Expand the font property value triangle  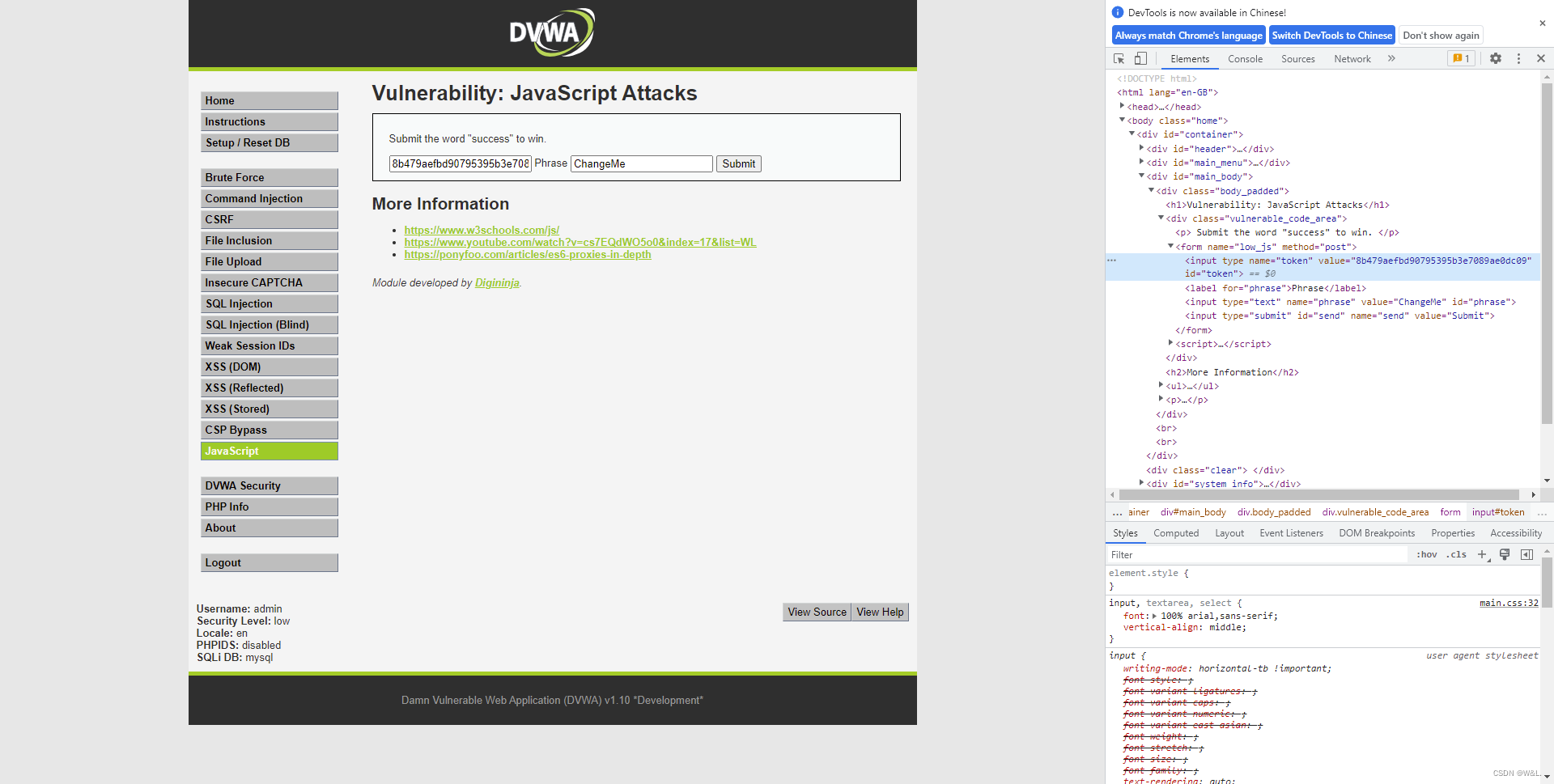[1155, 616]
